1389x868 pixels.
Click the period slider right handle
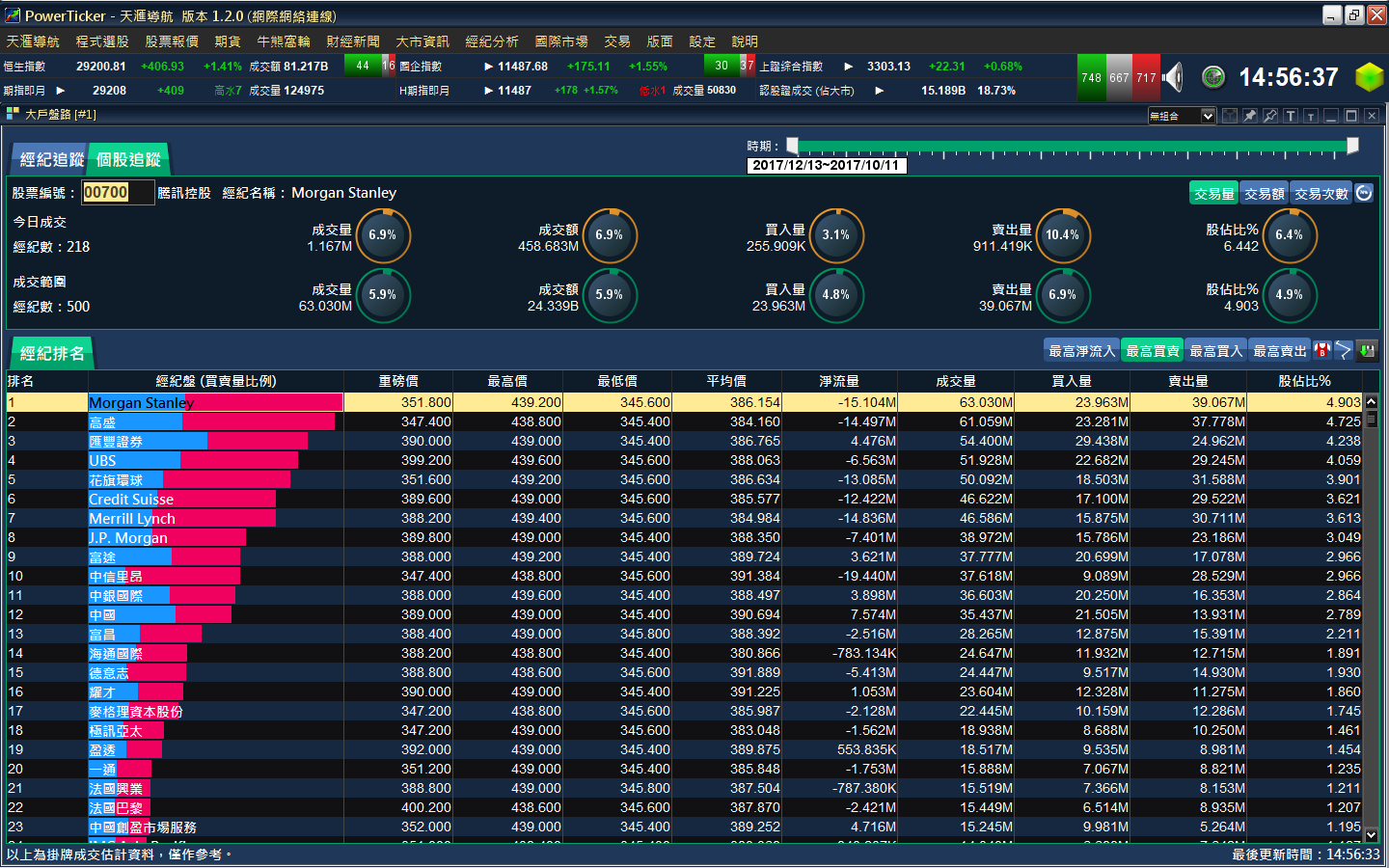1352,145
